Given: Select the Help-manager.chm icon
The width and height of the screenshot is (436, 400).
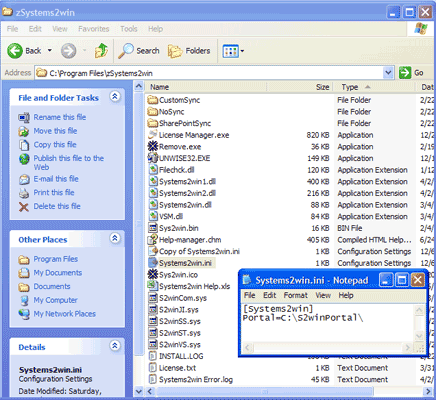Looking at the screenshot, I should 153,240.
